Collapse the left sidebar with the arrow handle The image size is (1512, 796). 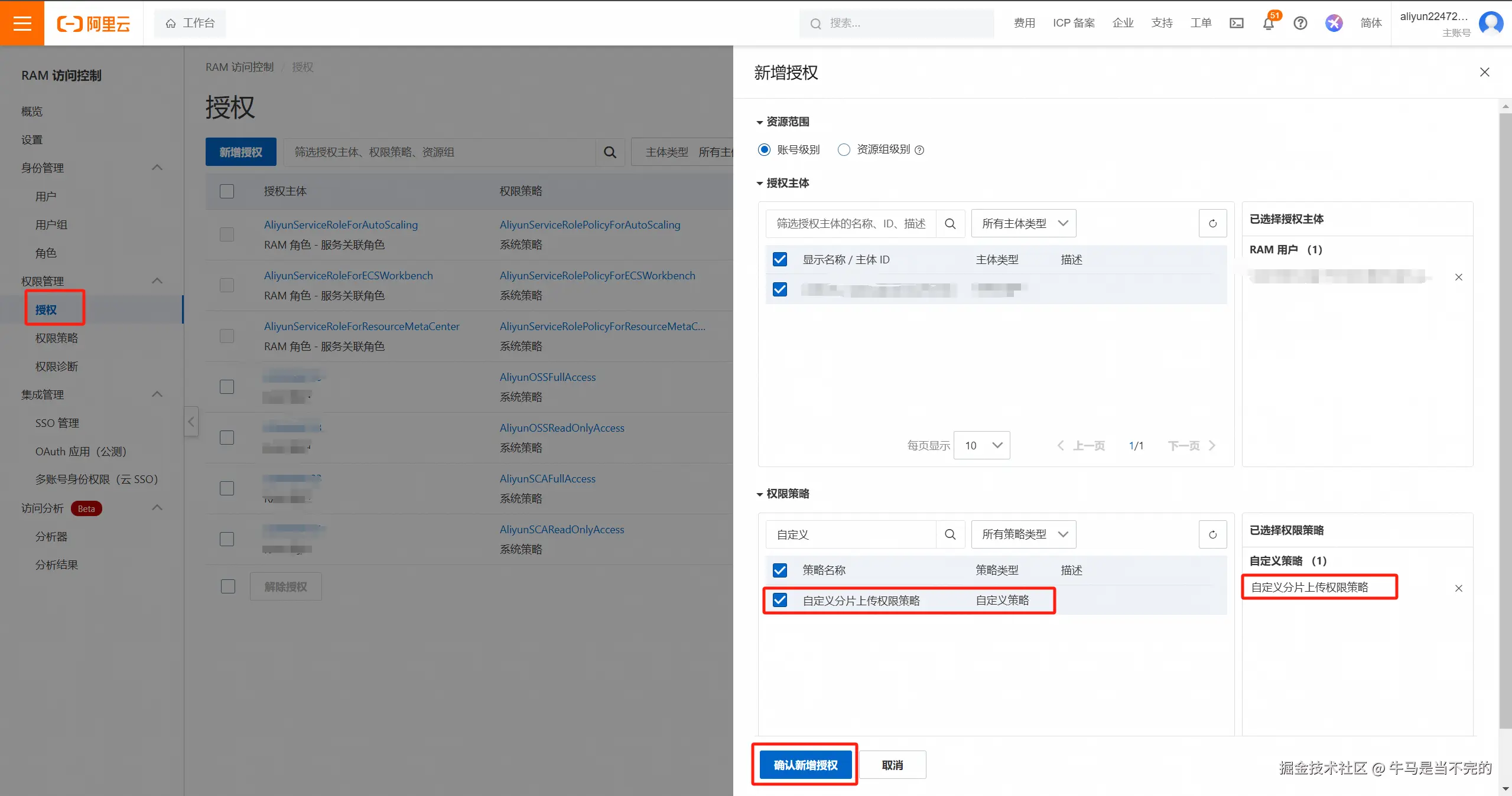click(x=191, y=422)
